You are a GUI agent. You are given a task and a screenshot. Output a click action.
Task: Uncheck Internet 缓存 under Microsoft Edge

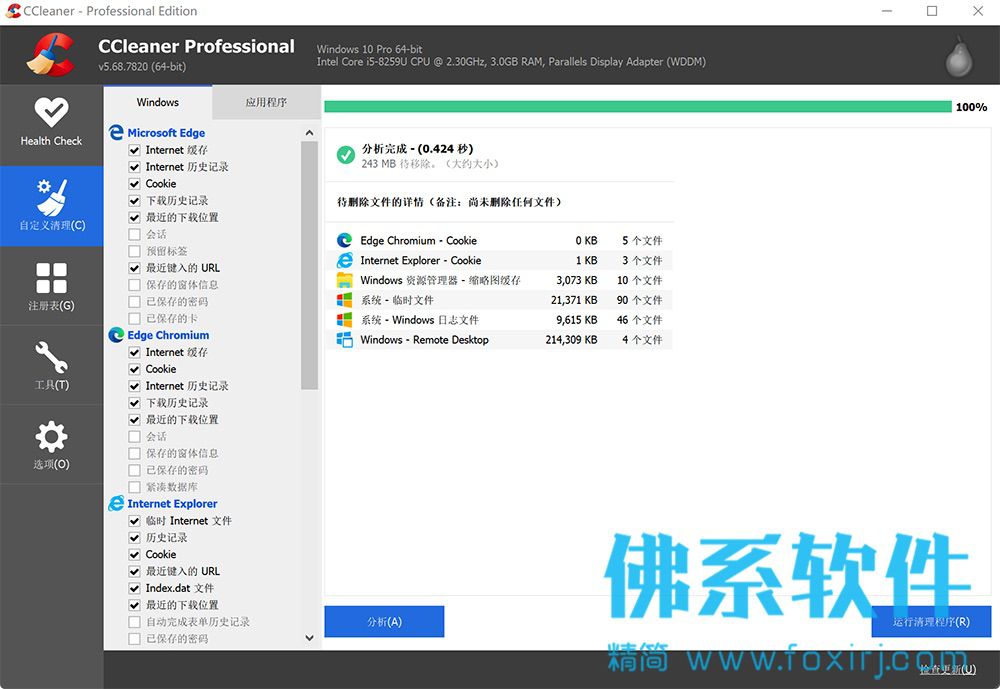point(135,150)
